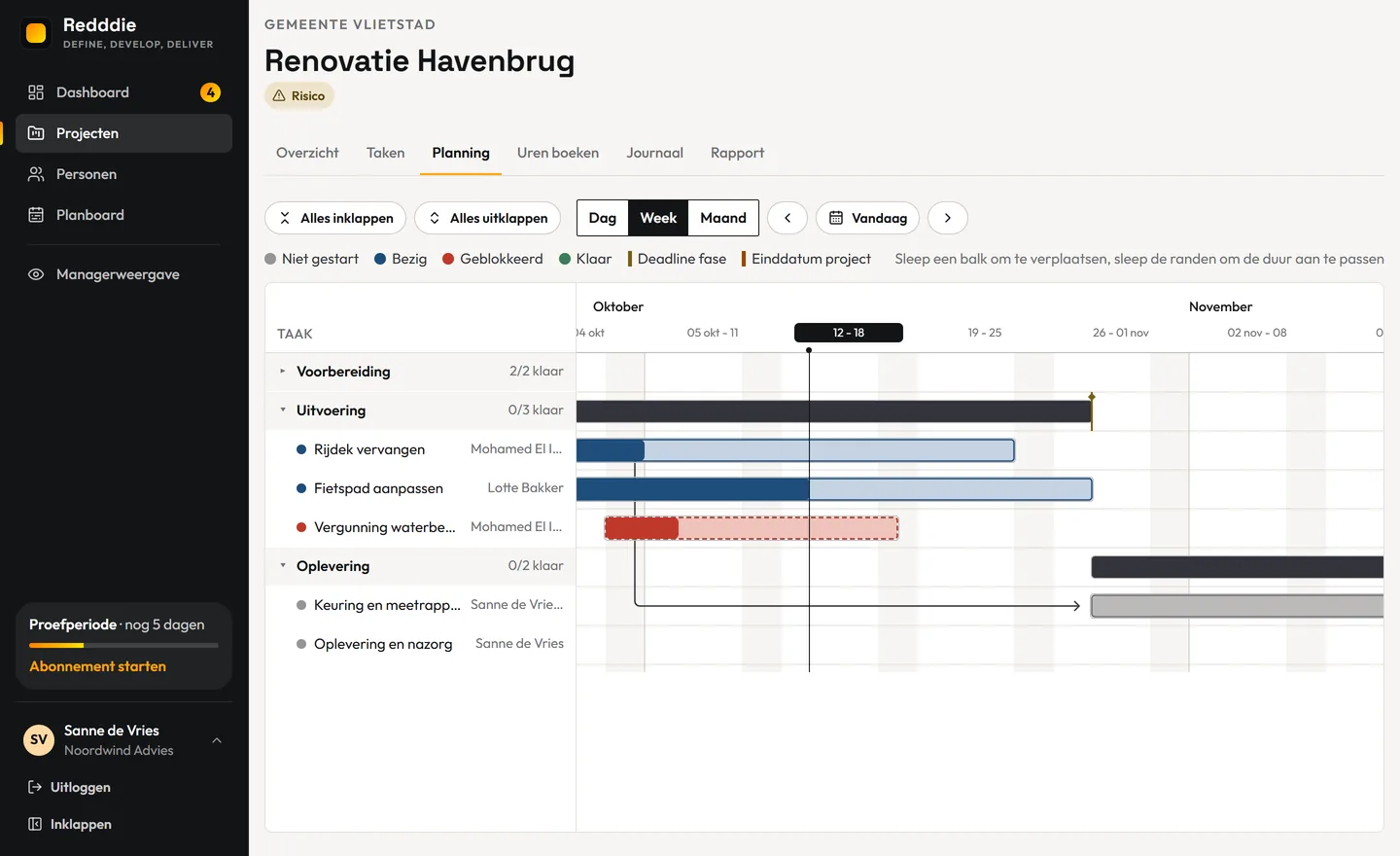Viewport: 1400px width, 856px height.
Task: Click the Projecten folder icon
Action: tap(36, 133)
